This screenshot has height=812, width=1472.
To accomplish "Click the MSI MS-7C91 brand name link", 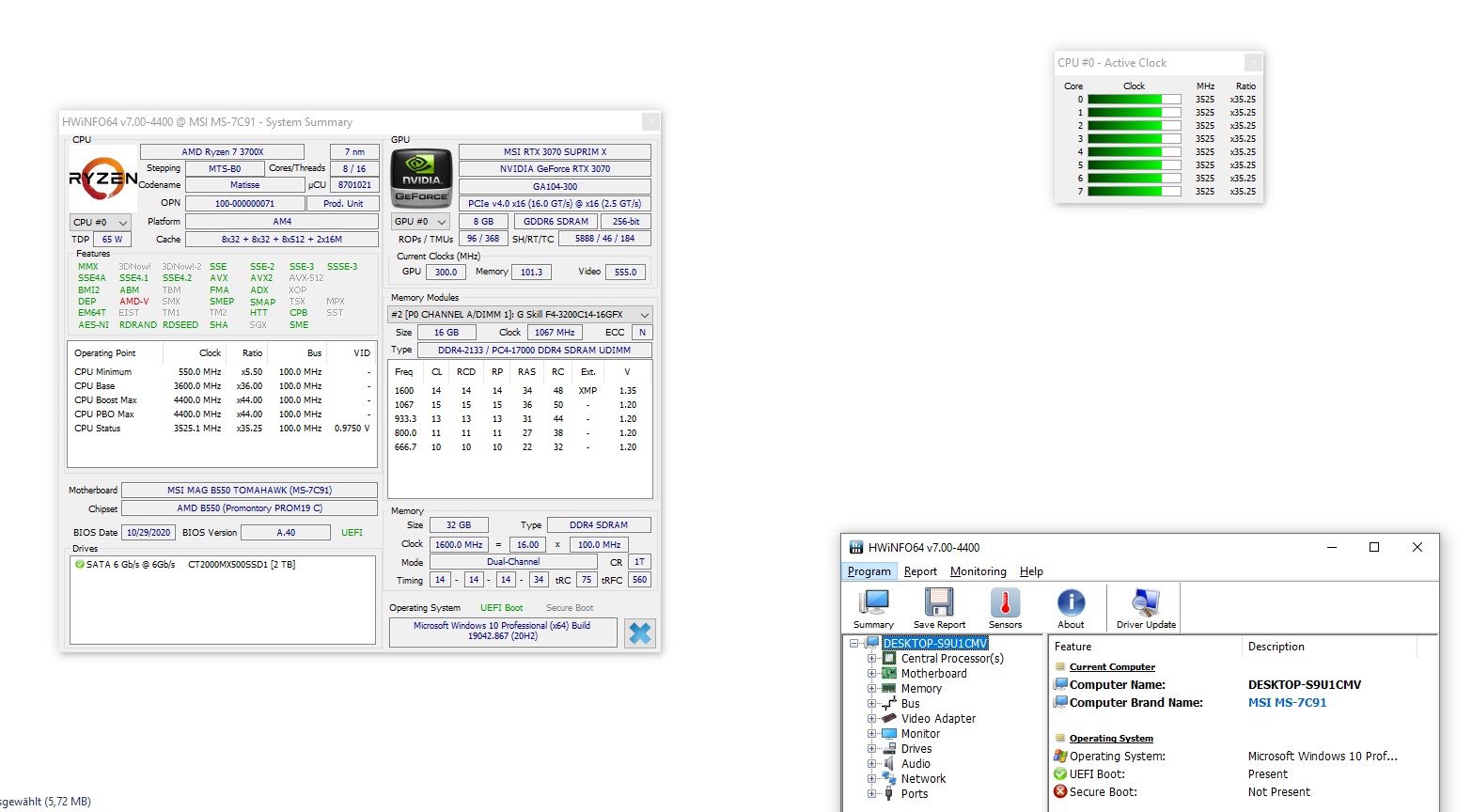I will click(x=1287, y=702).
